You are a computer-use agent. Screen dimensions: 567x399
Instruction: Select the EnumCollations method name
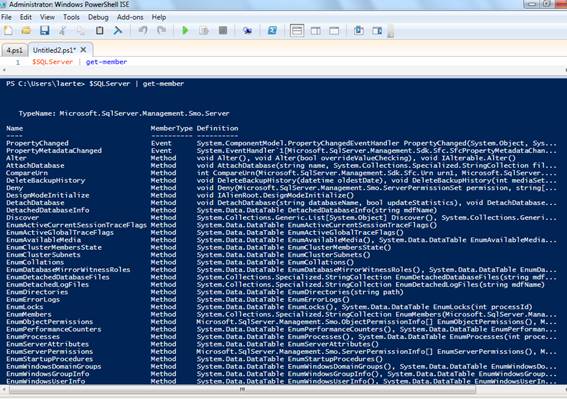(35, 262)
